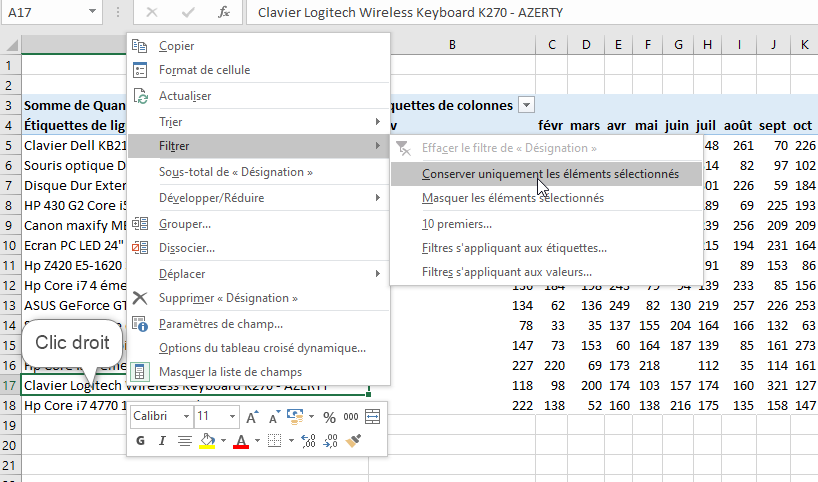
Task: Open the font size 11 dropdown
Action: tap(232, 417)
